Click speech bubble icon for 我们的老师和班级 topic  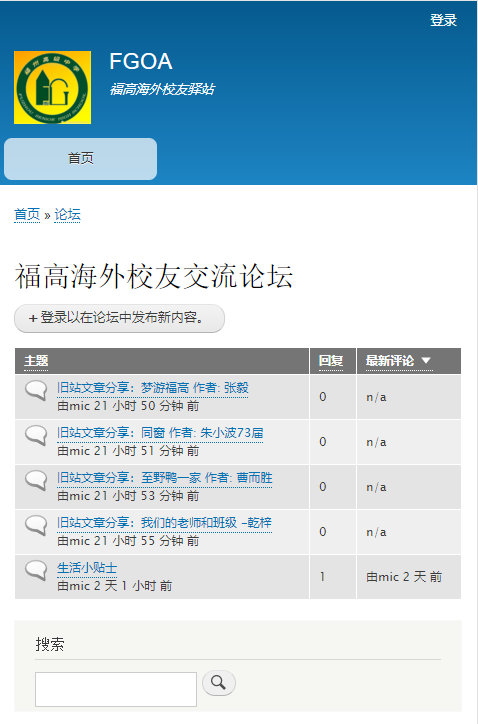36,525
